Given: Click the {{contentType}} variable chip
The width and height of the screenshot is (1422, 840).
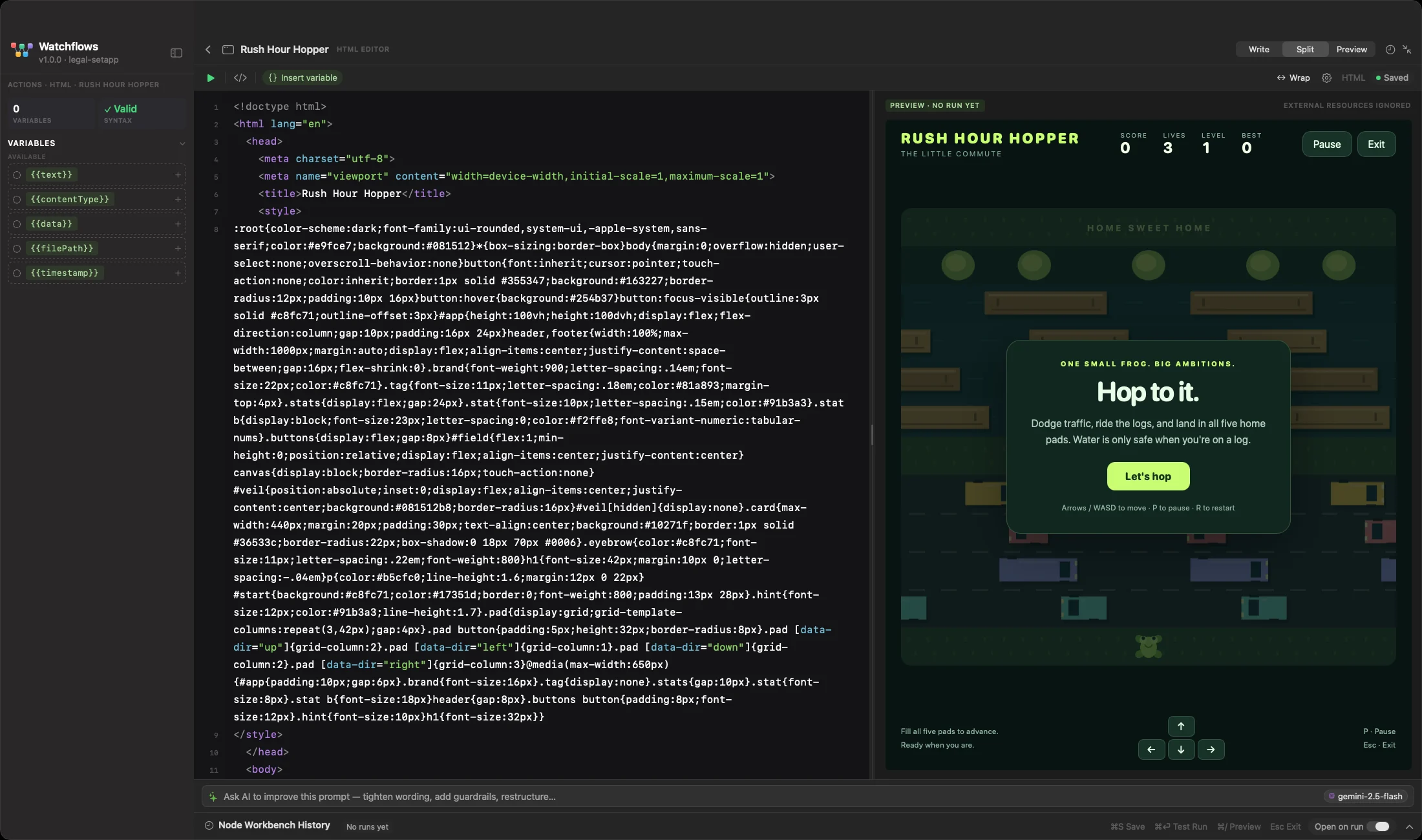Looking at the screenshot, I should (70, 199).
